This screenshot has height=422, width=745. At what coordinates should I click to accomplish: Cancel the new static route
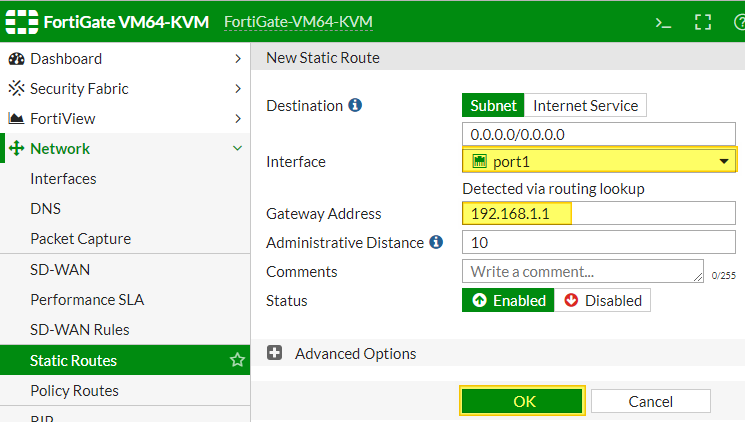(x=650, y=401)
